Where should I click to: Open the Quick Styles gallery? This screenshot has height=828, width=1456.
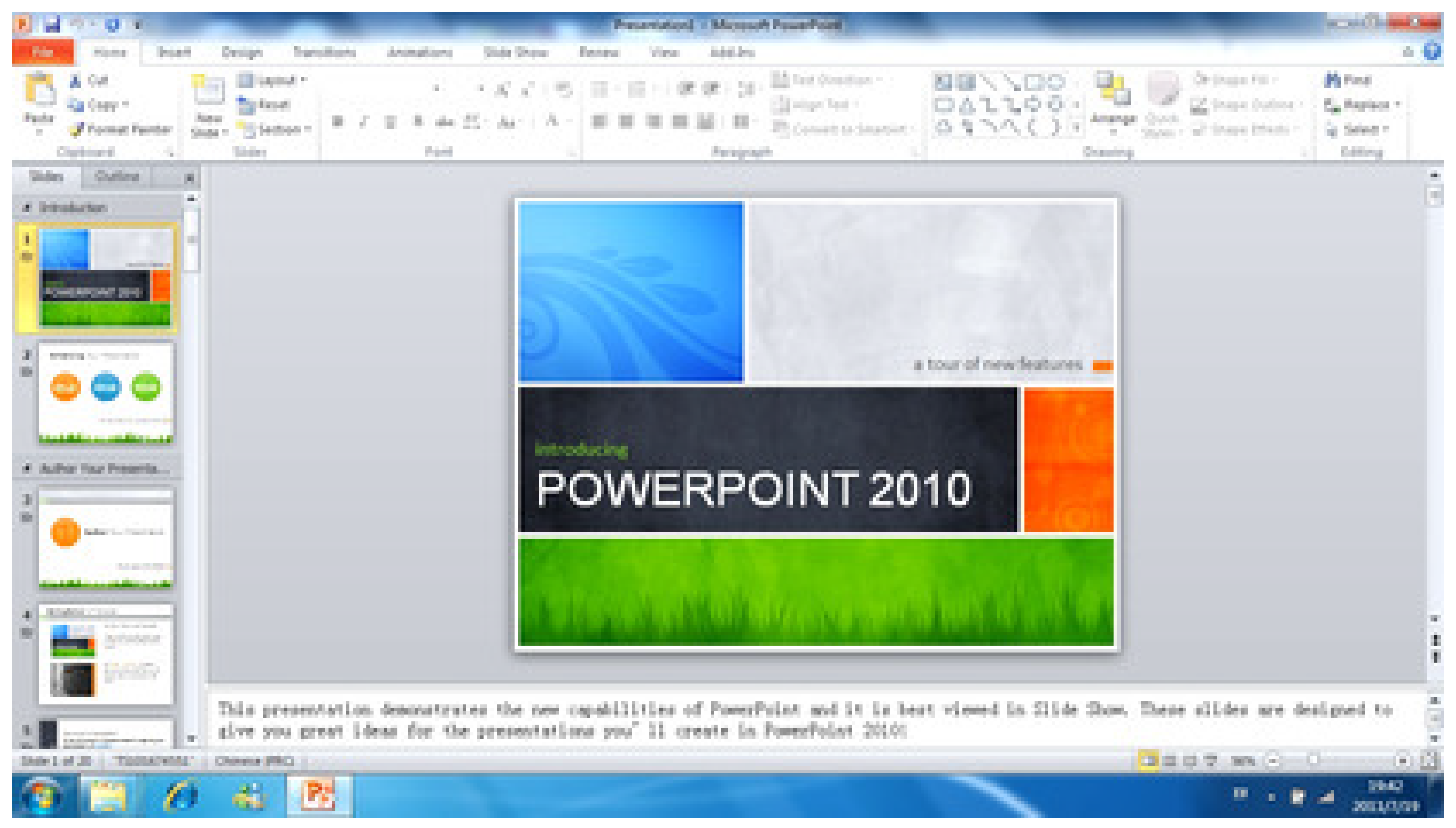pos(1162,104)
